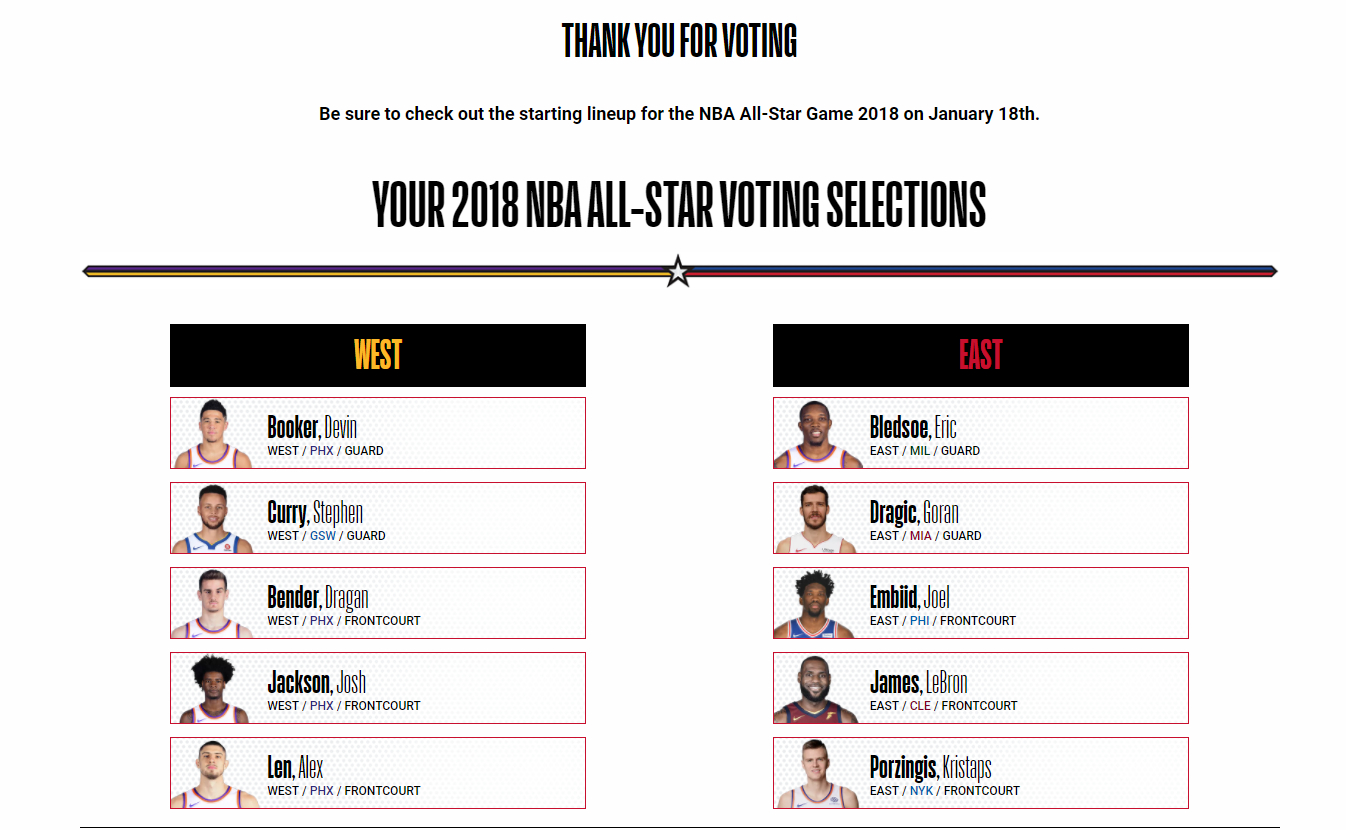The width and height of the screenshot is (1346, 830).
Task: Click the CLE team link under James
Action: click(x=920, y=706)
